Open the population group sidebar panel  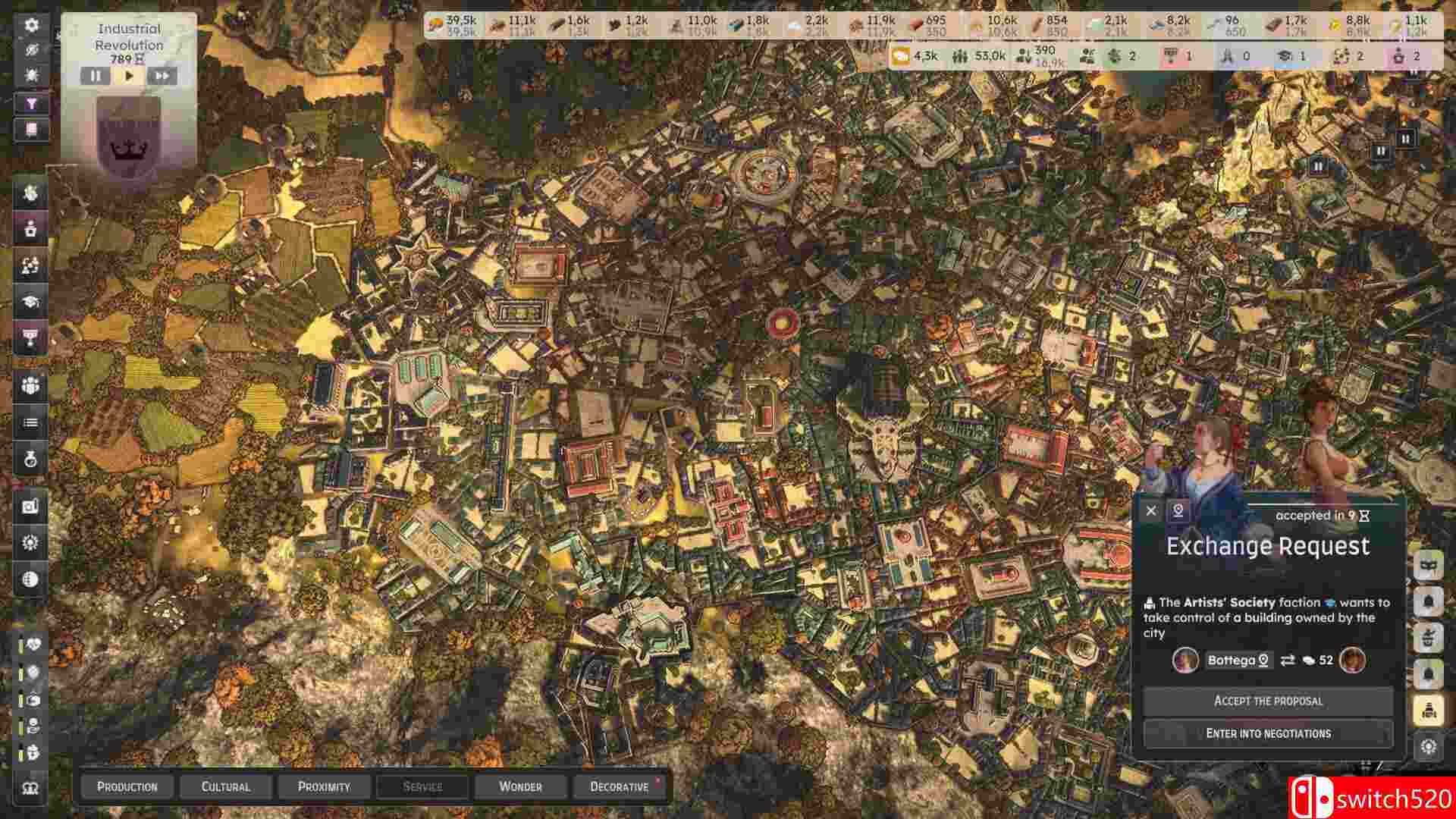30,386
